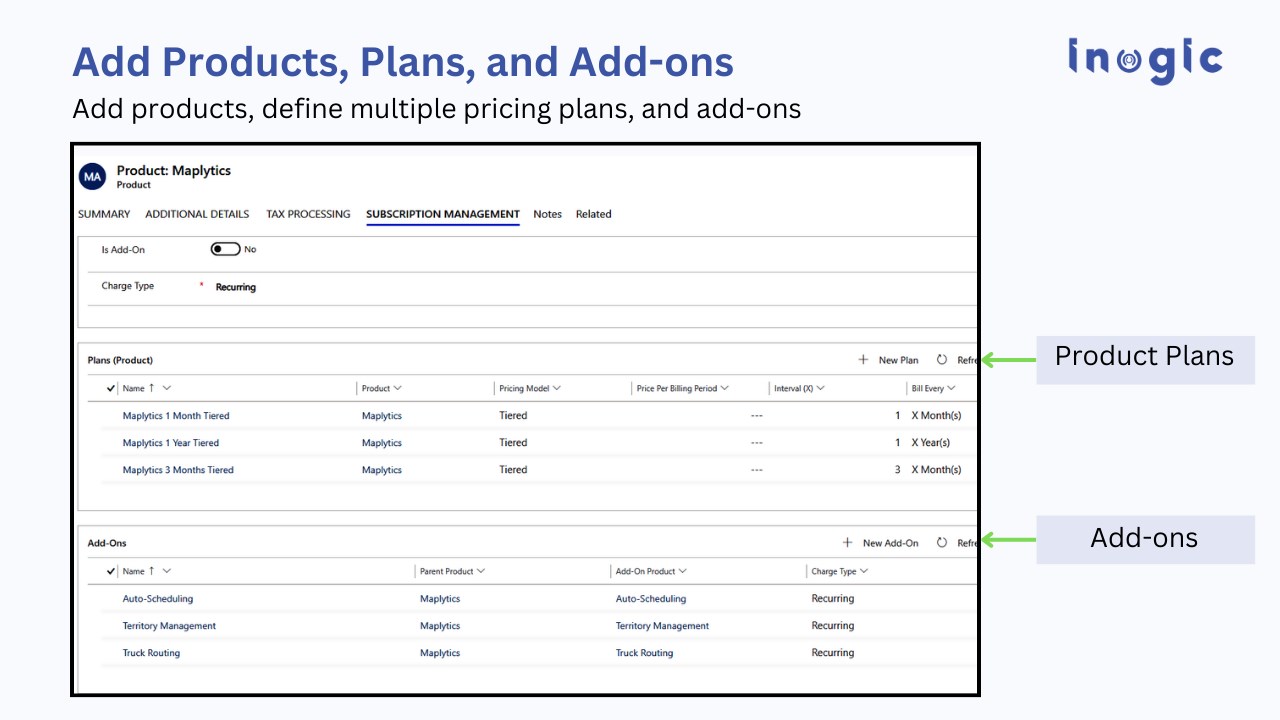Click Recurring cell in Territory Management row
The image size is (1280, 720).
[833, 626]
